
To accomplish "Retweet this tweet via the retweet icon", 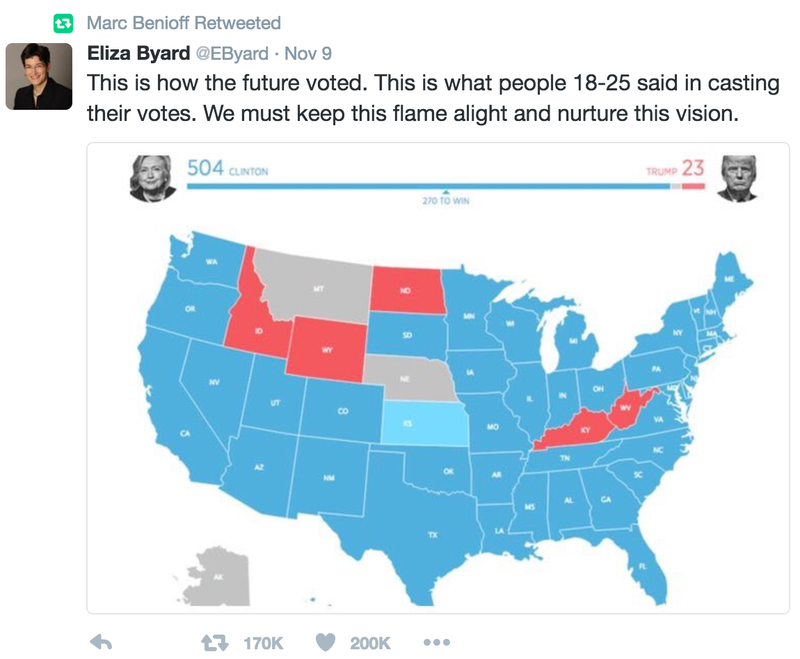I will (214, 643).
